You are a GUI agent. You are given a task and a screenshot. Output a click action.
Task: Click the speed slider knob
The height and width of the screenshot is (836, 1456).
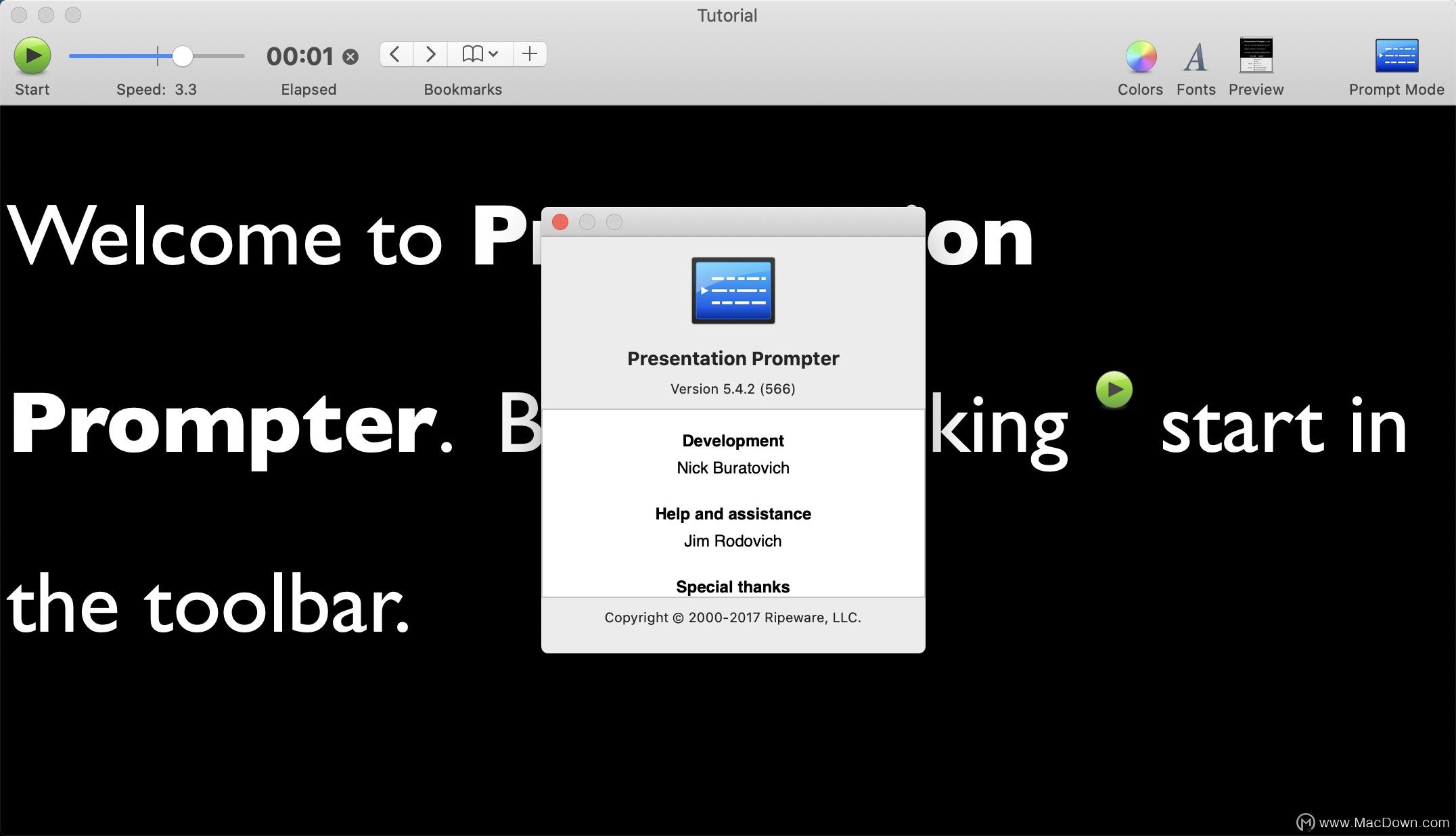point(182,56)
